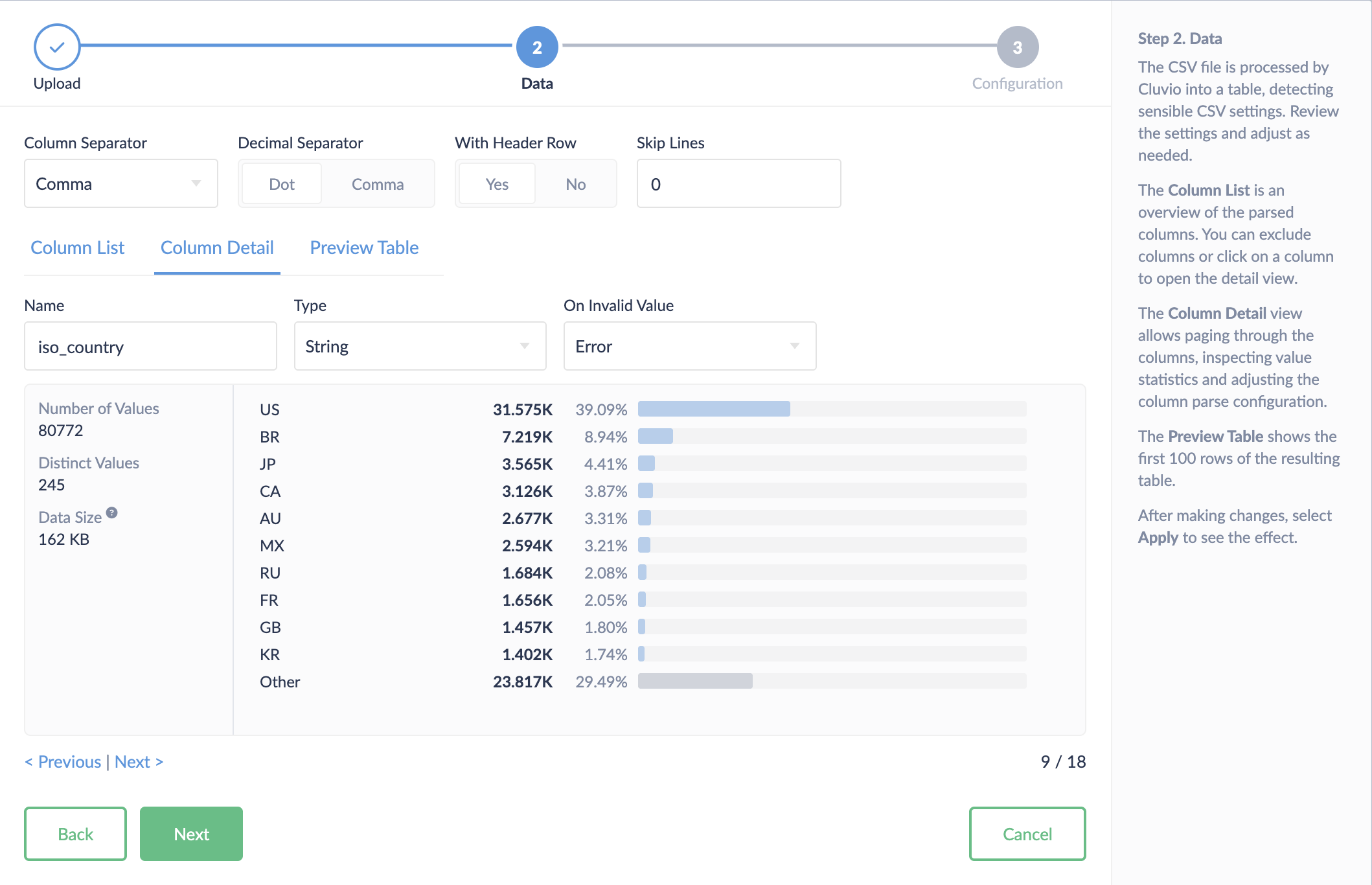The image size is (1372, 885).
Task: Click the step 3 Configuration circle
Action: 1017,47
